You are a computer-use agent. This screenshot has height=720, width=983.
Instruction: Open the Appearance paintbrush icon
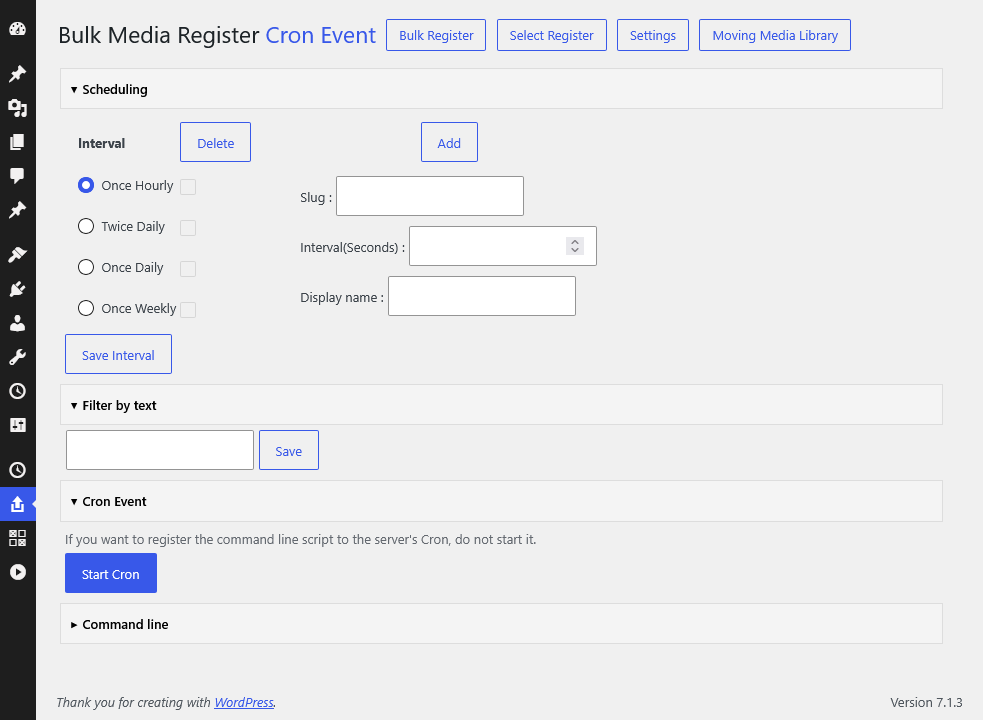pyautogui.click(x=18, y=255)
